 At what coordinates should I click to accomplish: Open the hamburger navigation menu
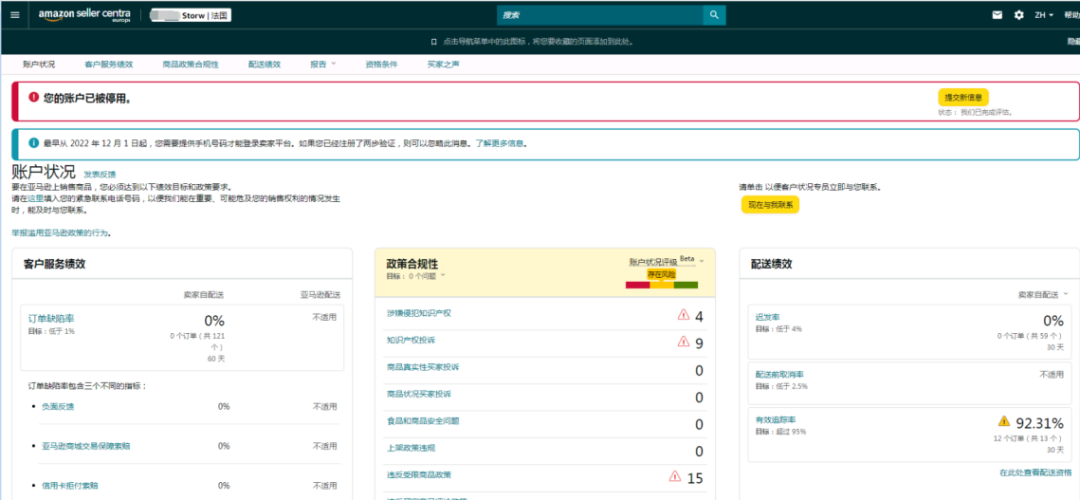(x=15, y=14)
